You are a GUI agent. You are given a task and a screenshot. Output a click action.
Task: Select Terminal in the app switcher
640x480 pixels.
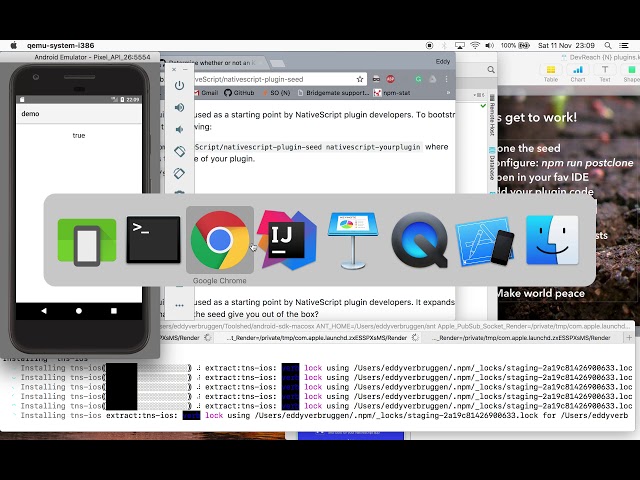tap(153, 240)
